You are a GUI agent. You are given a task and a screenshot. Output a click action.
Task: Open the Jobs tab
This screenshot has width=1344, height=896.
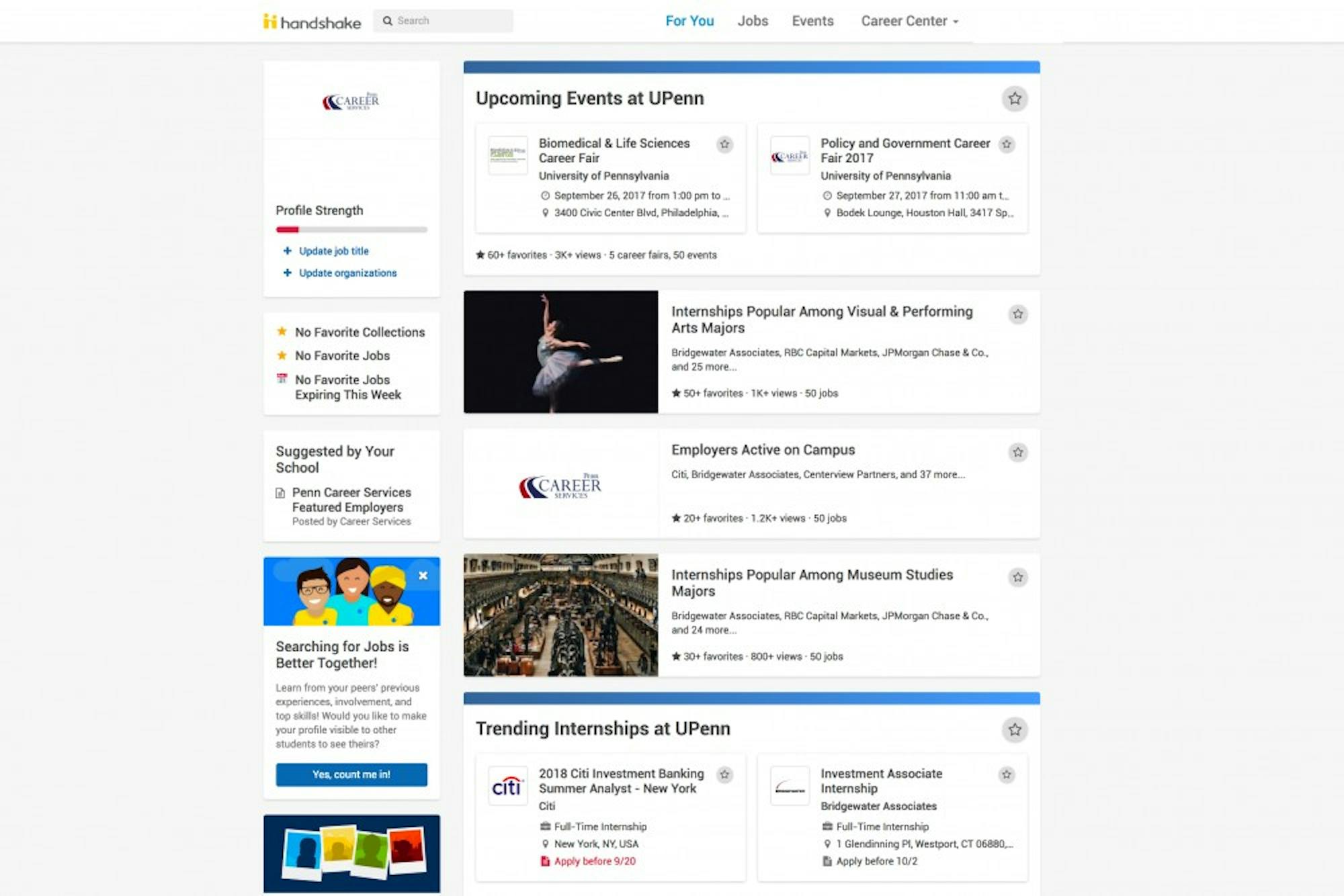click(752, 21)
